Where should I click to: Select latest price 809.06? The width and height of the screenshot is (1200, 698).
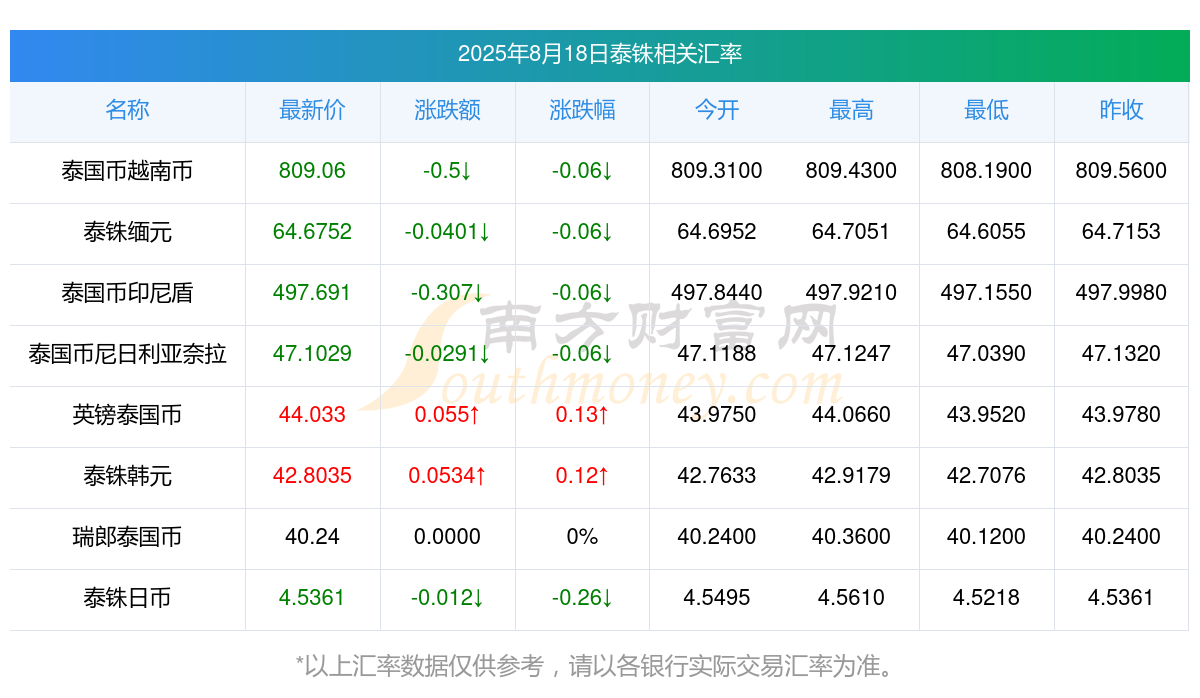click(312, 171)
